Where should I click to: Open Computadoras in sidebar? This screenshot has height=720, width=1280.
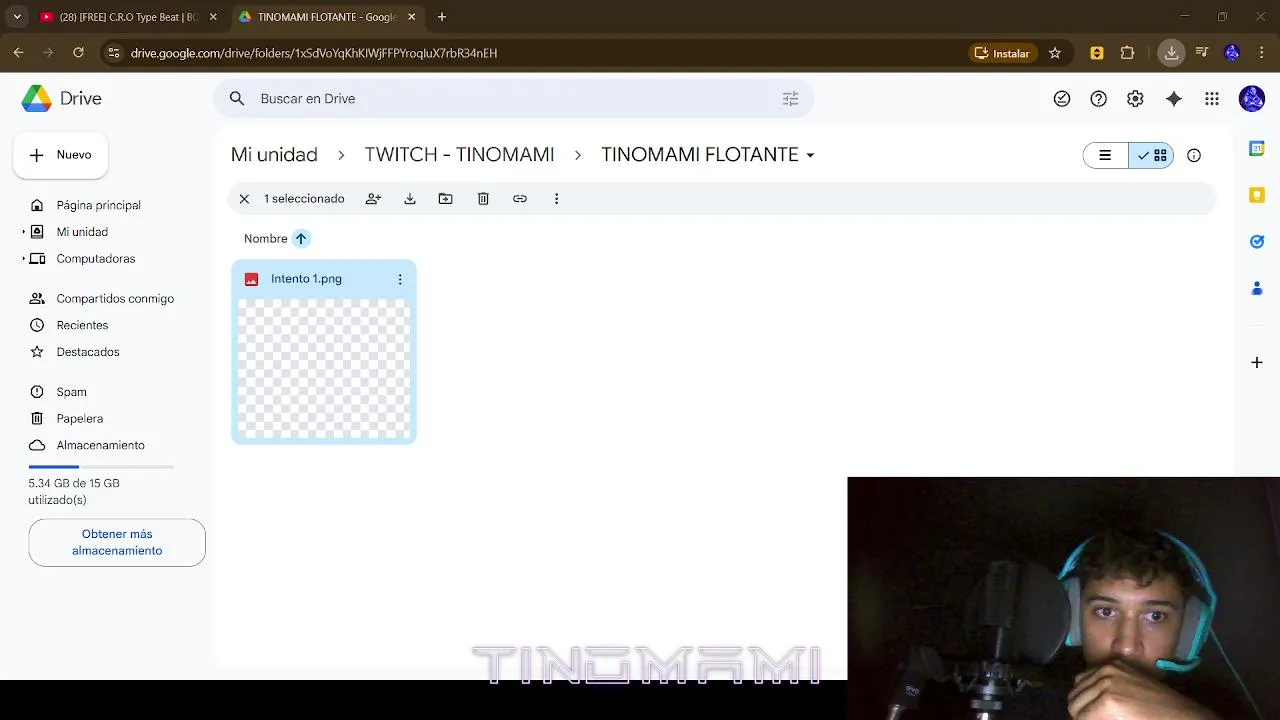[x=95, y=259]
